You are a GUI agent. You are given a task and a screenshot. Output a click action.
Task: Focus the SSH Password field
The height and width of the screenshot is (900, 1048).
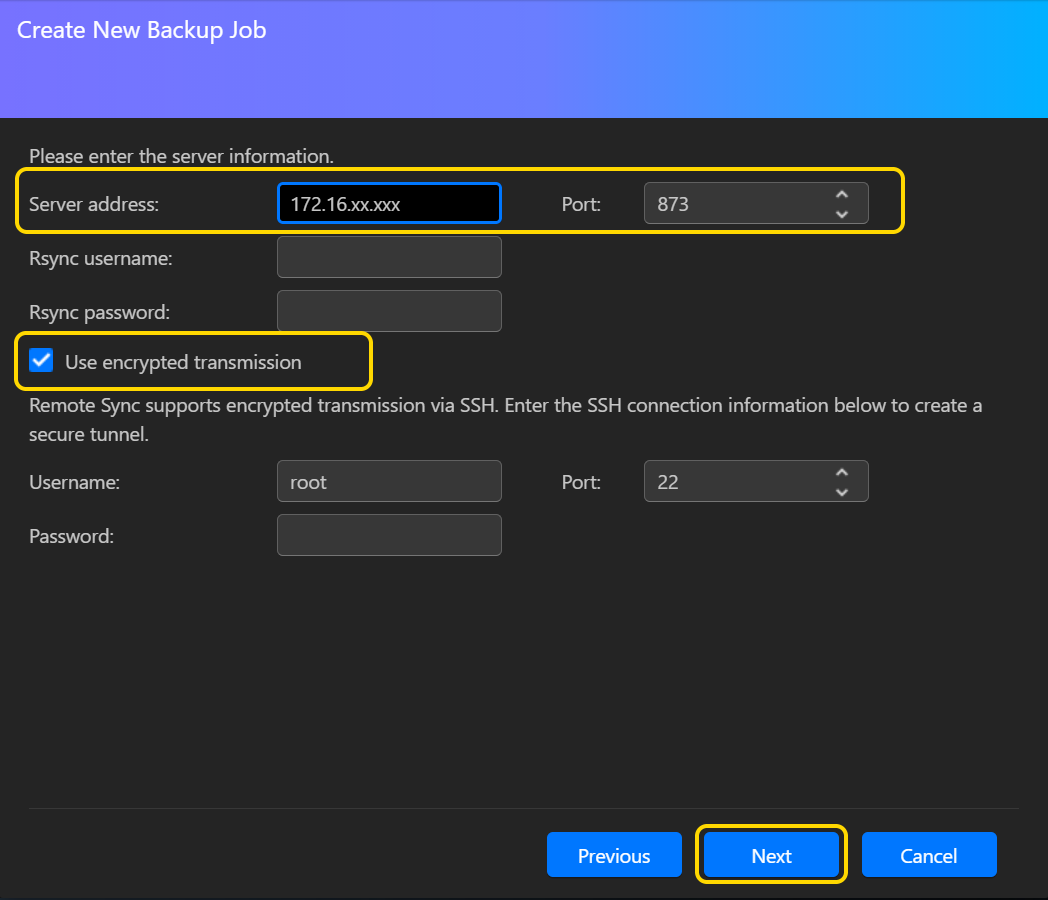coord(389,535)
